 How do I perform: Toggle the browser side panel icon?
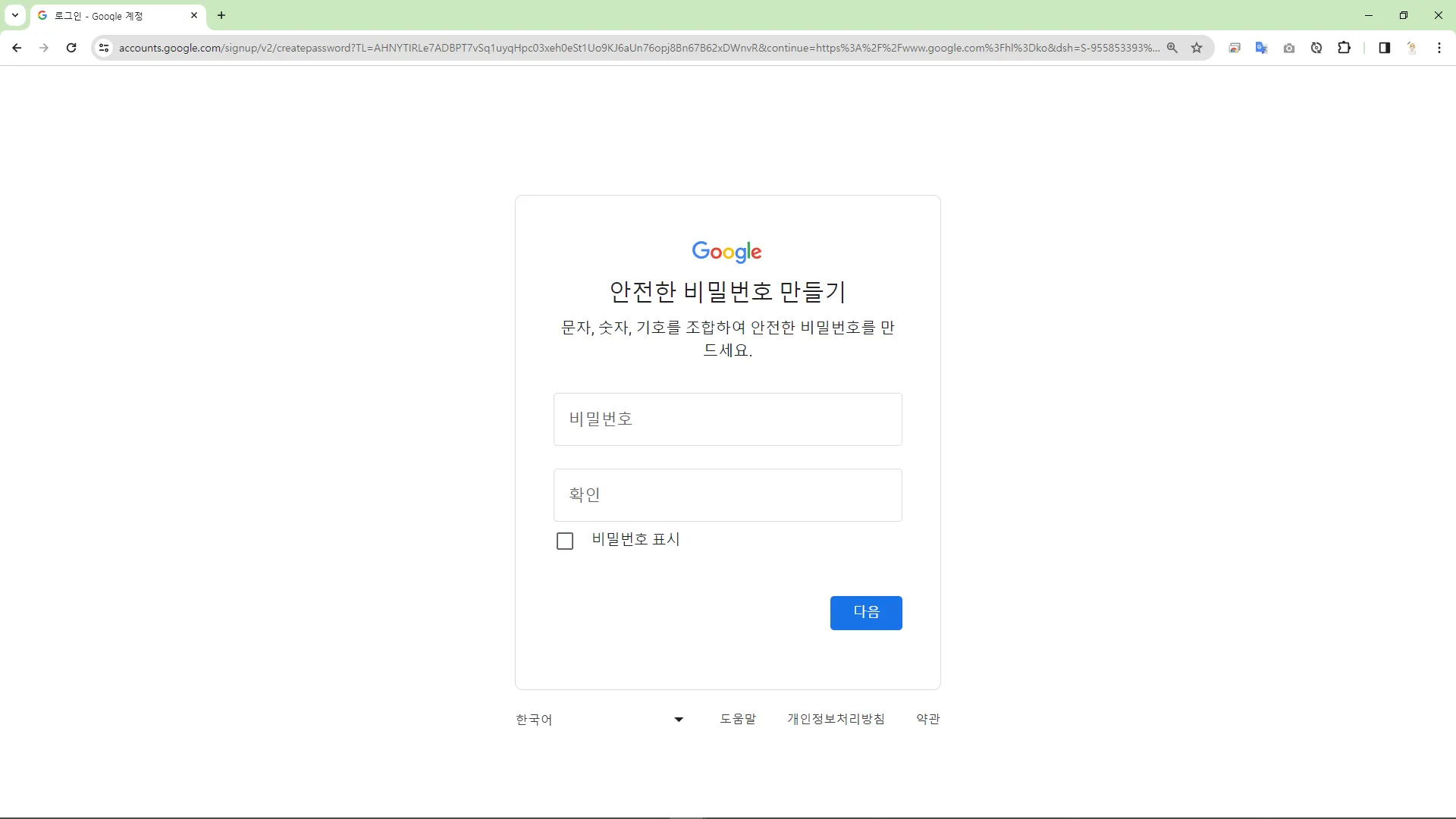coord(1384,48)
